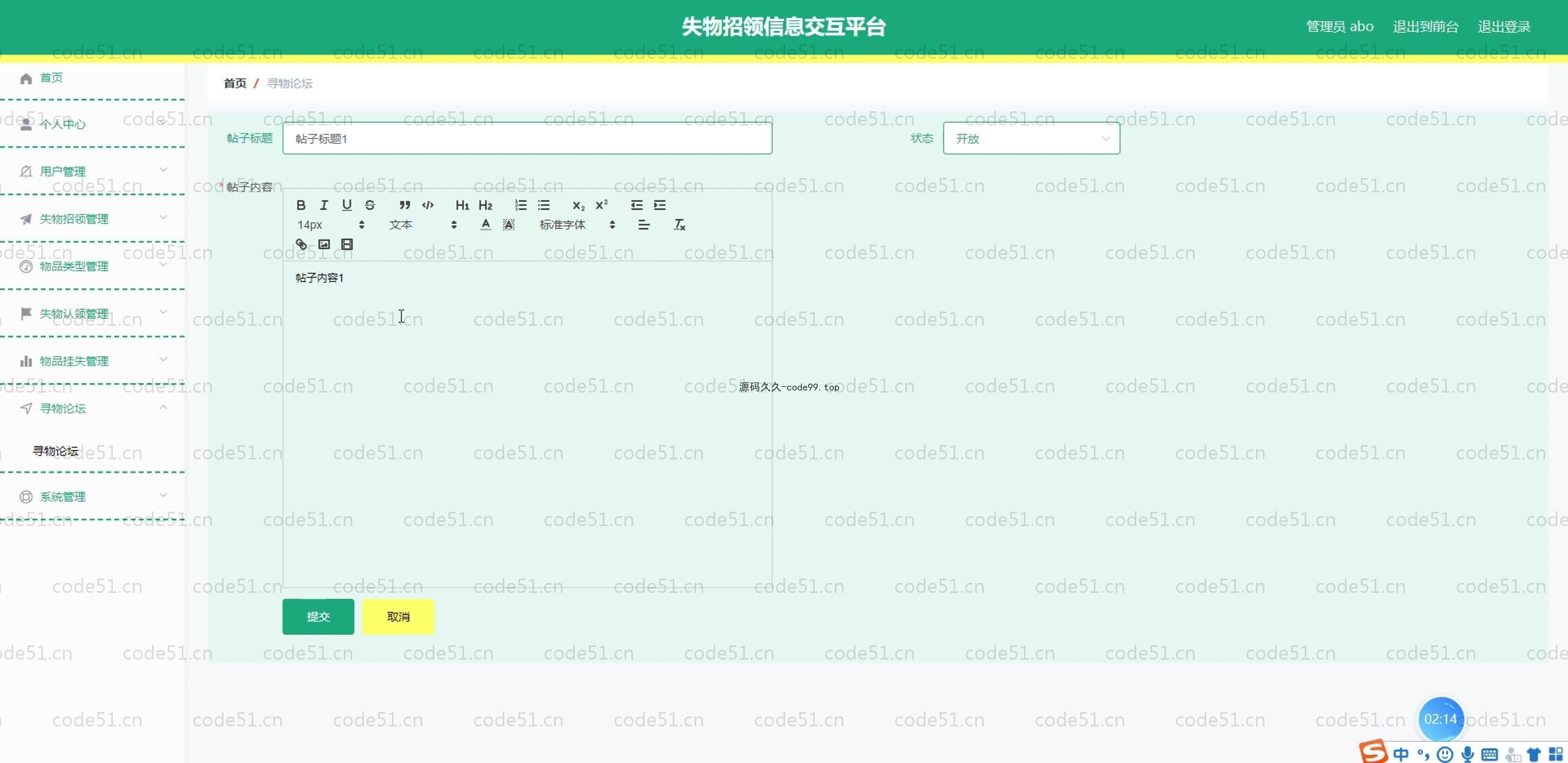This screenshot has width=1568, height=763.
Task: Open the text color picker
Action: (x=485, y=225)
